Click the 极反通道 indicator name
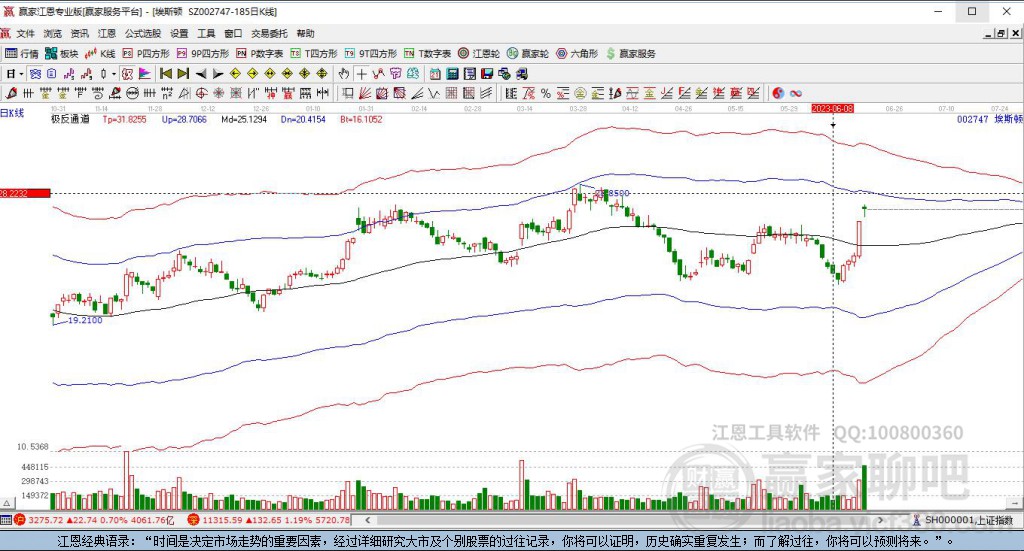1024x551 pixels. click(71, 119)
